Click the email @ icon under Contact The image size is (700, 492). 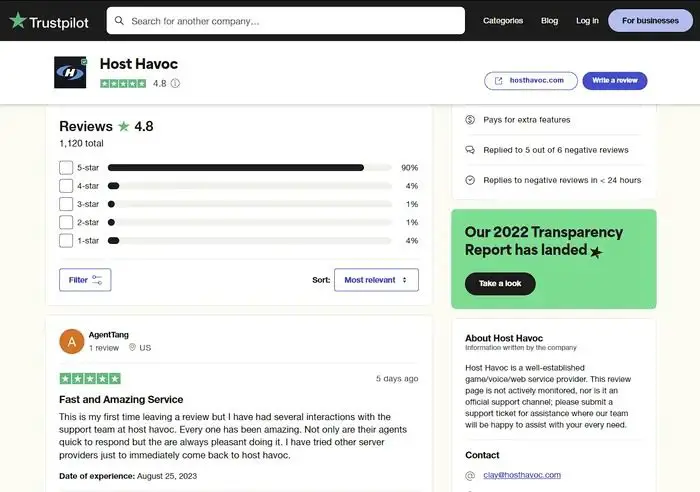[470, 475]
